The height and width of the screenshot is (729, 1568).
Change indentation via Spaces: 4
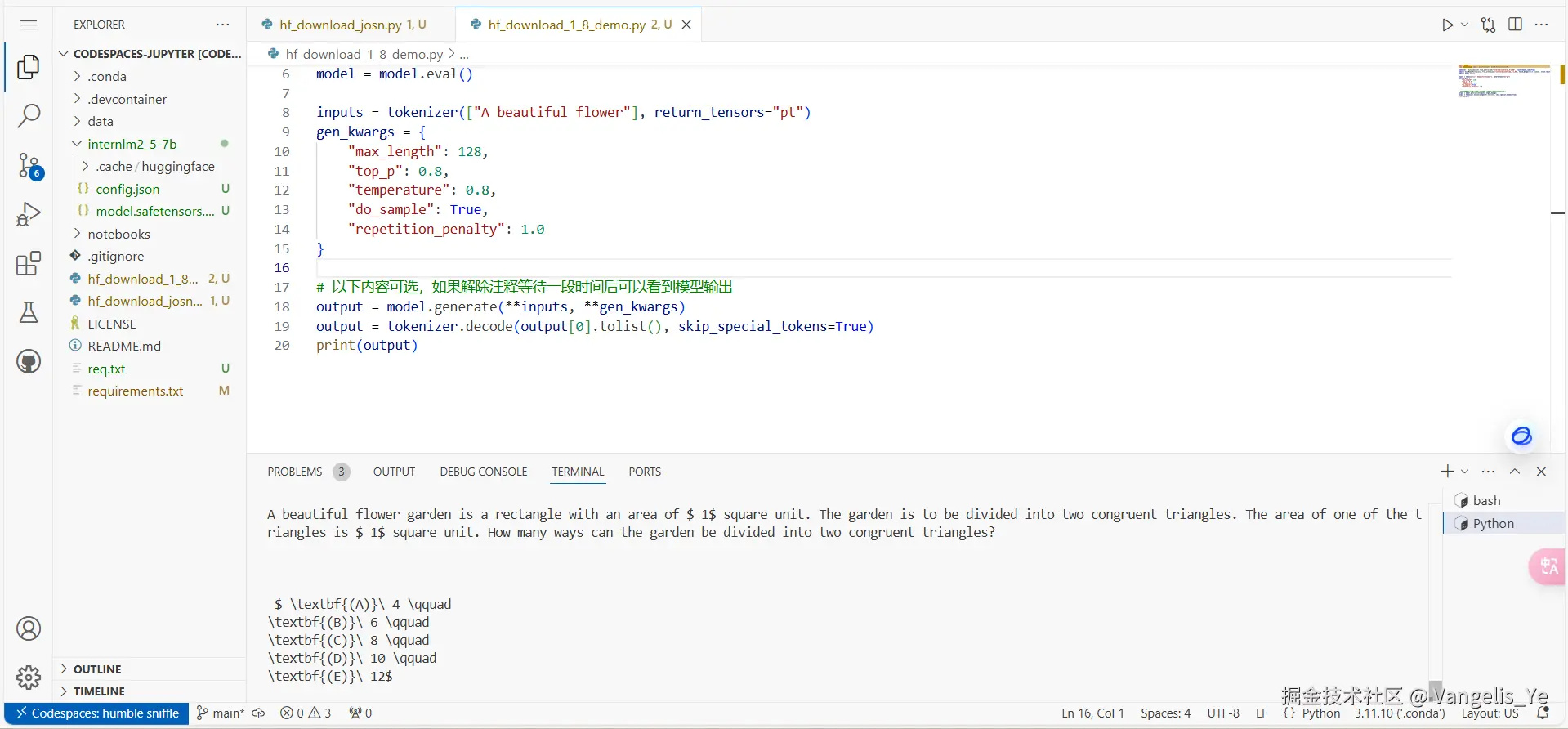1165,713
